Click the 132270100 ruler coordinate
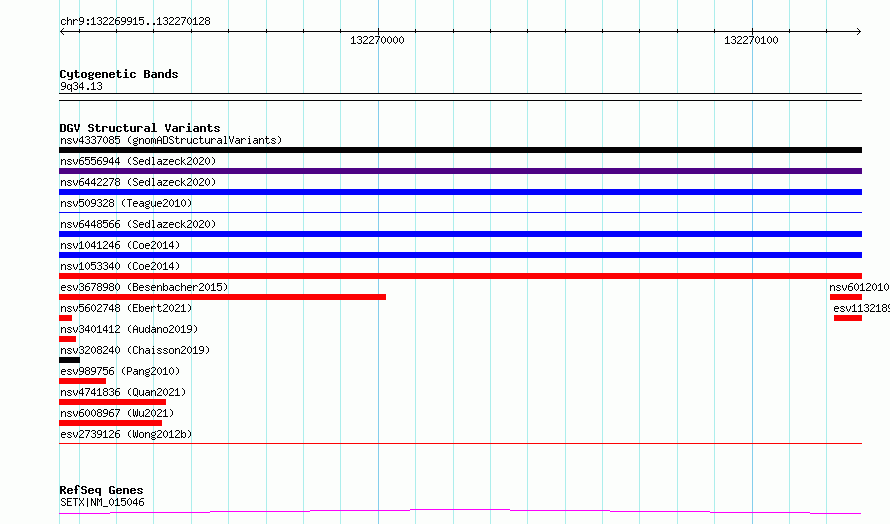 tap(751, 40)
